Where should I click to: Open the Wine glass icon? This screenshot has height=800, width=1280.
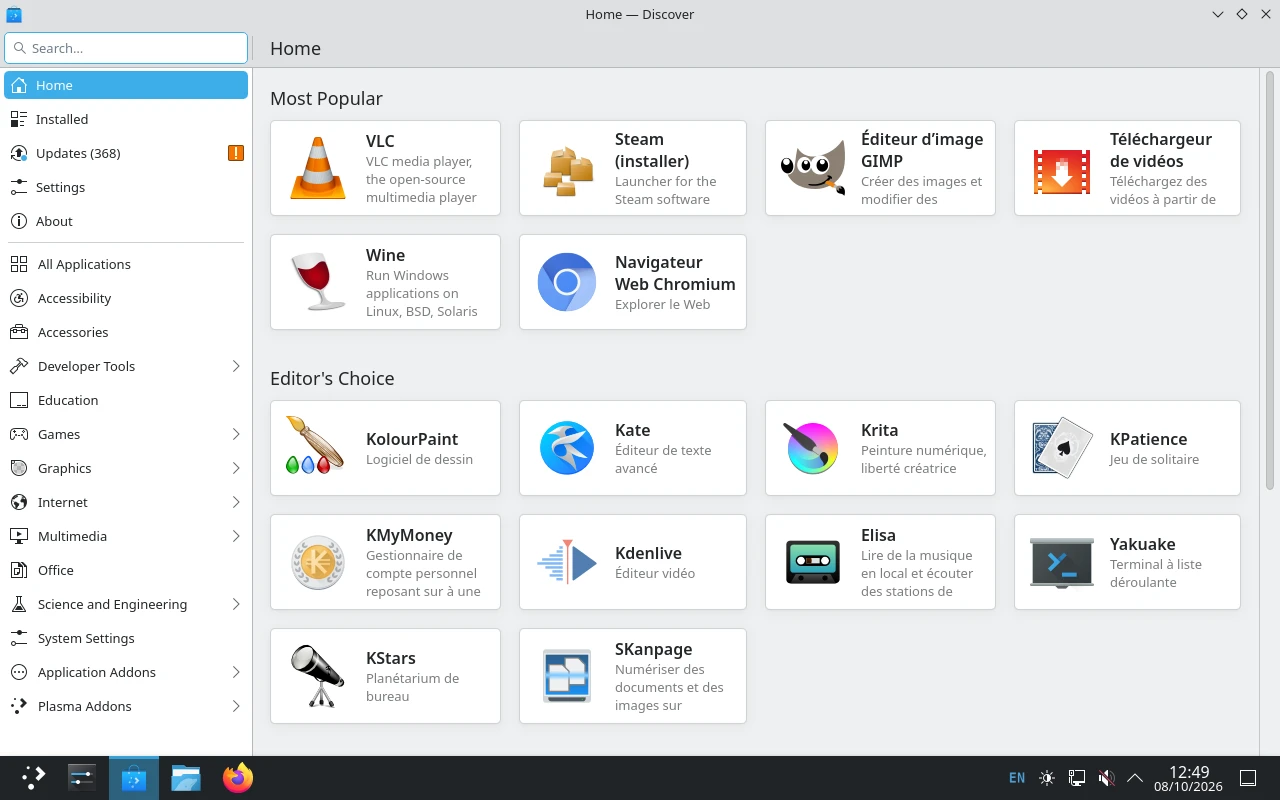(318, 282)
